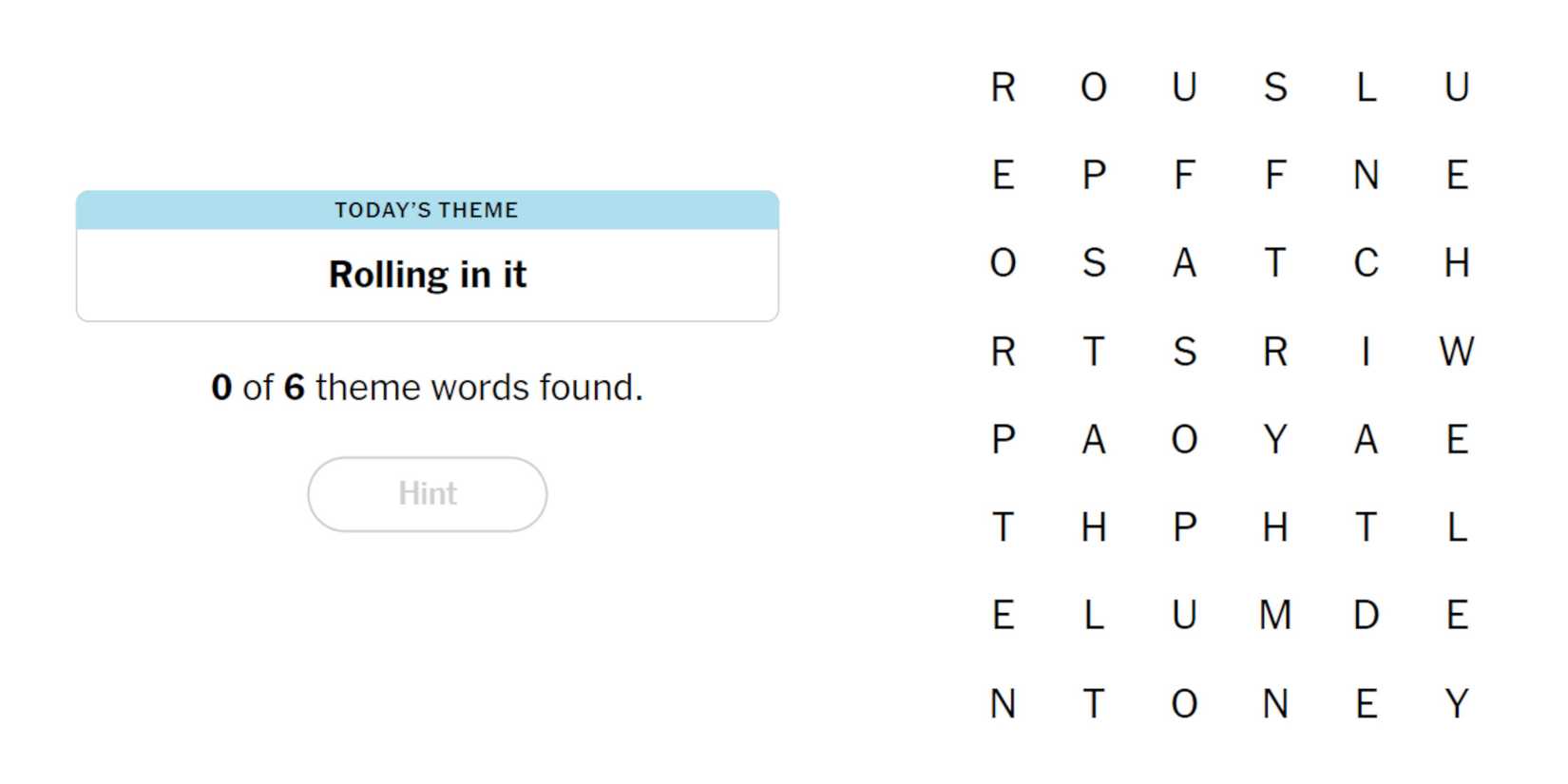
Task: Click the "0 of 6 theme words found" text
Action: (x=427, y=388)
